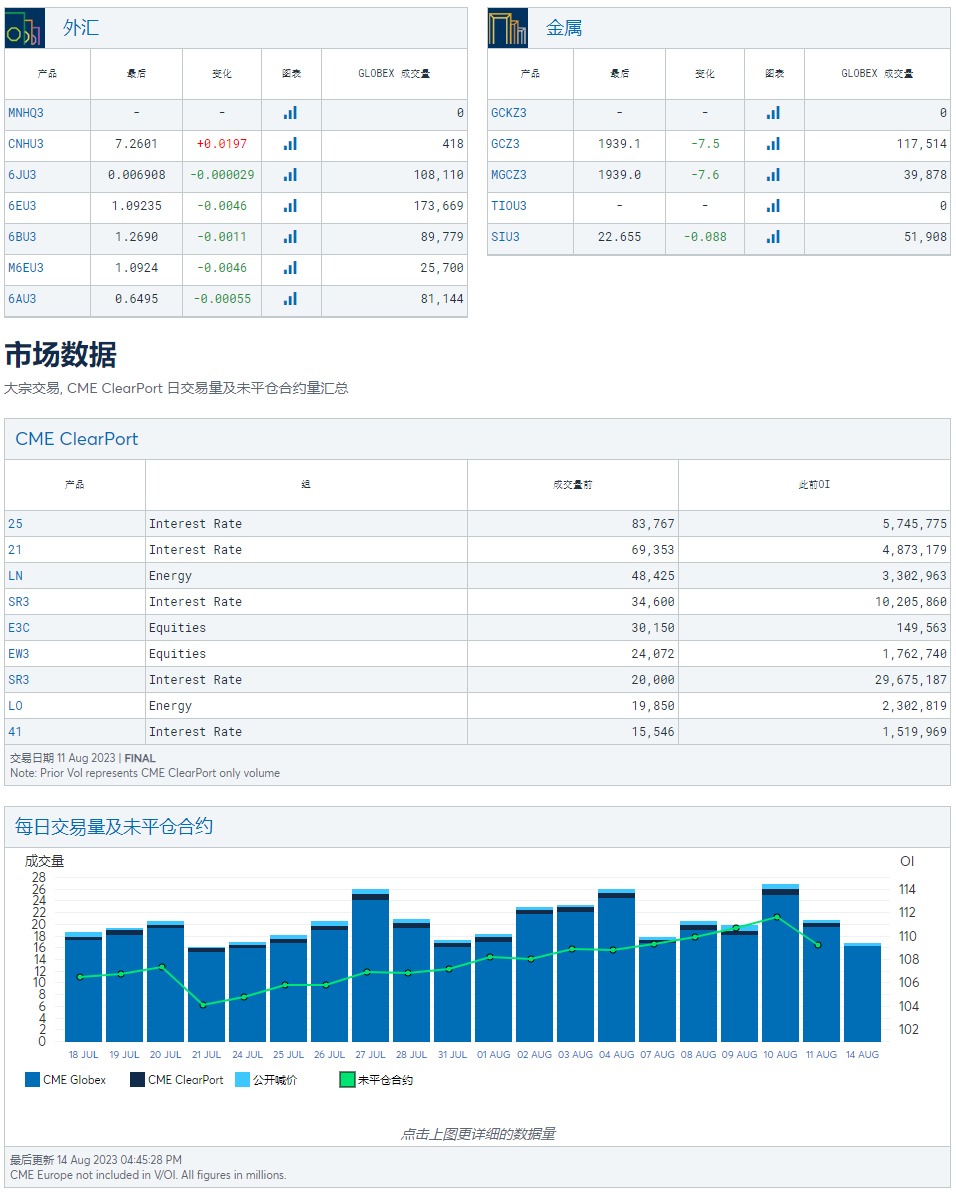Open TIOU3 product link
956x1192 pixels.
tap(508, 206)
